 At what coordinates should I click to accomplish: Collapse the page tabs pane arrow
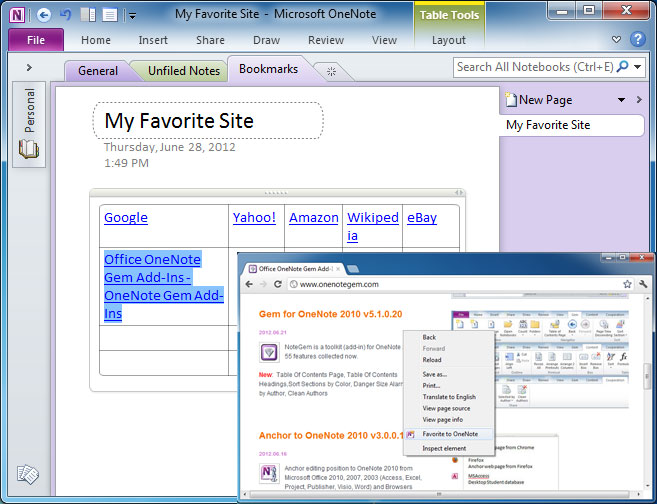point(639,100)
